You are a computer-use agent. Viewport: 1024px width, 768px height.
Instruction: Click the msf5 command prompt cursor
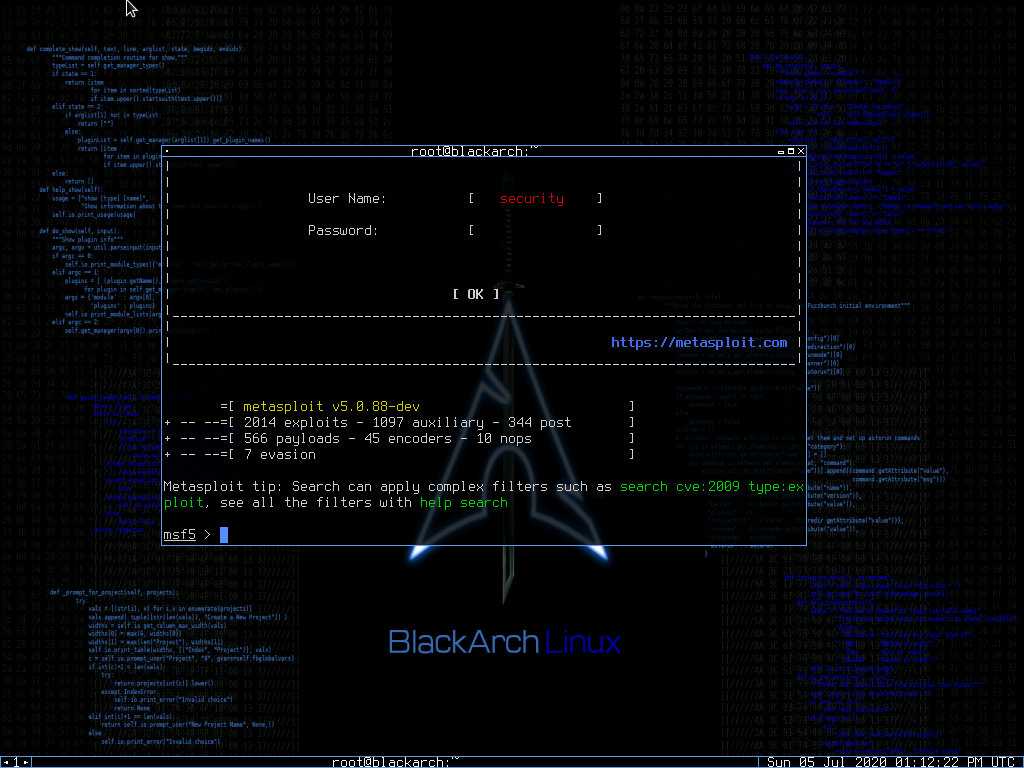point(224,535)
